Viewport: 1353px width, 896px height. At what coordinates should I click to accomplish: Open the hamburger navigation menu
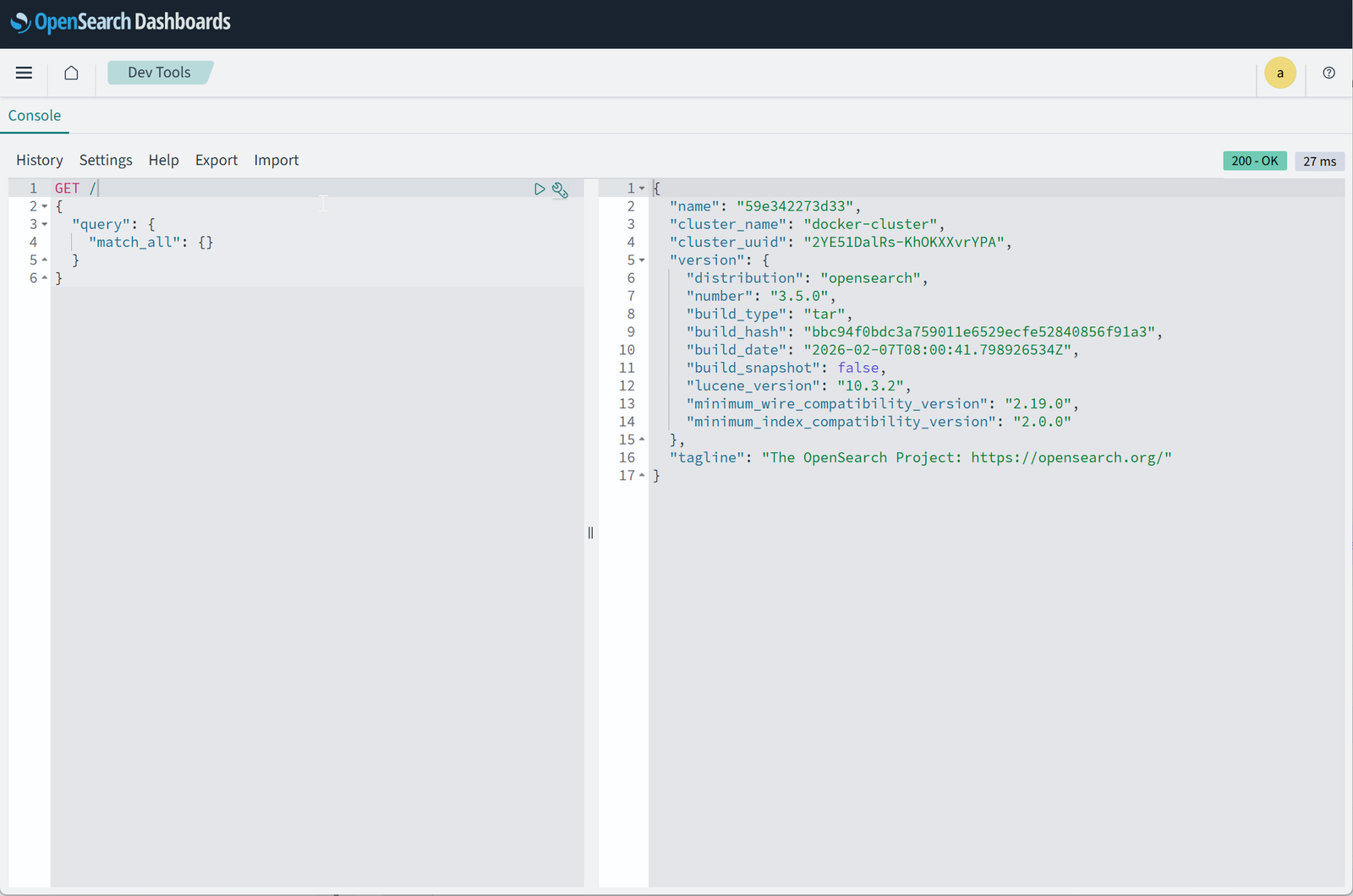point(24,73)
